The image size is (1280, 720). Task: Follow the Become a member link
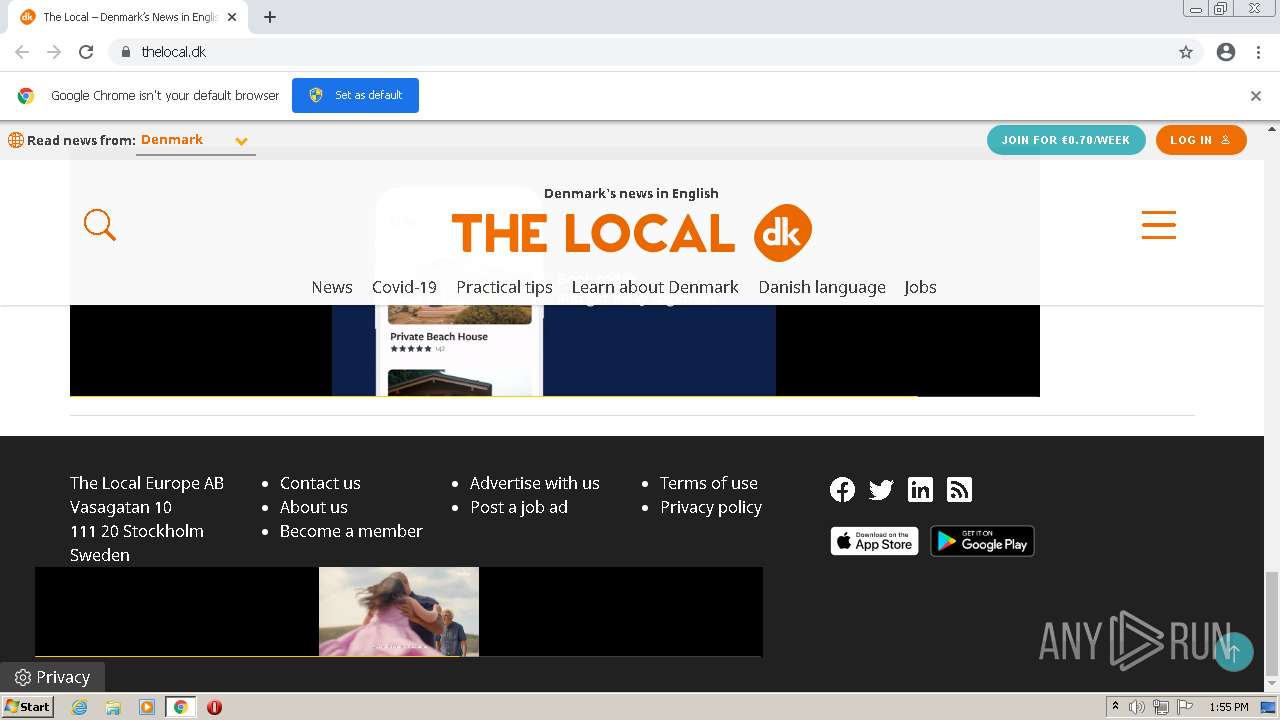351,531
